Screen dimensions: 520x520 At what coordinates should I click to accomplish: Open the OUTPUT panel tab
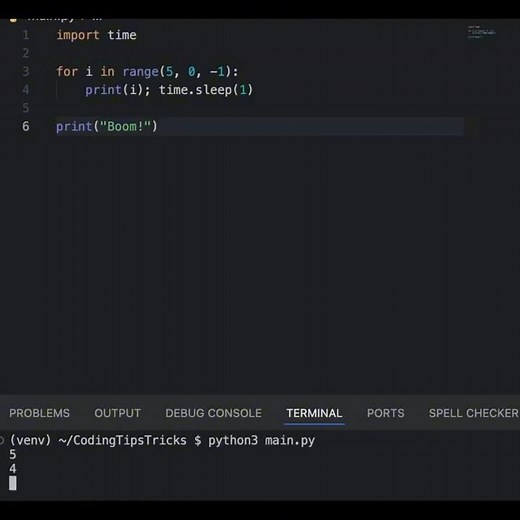[x=117, y=413]
